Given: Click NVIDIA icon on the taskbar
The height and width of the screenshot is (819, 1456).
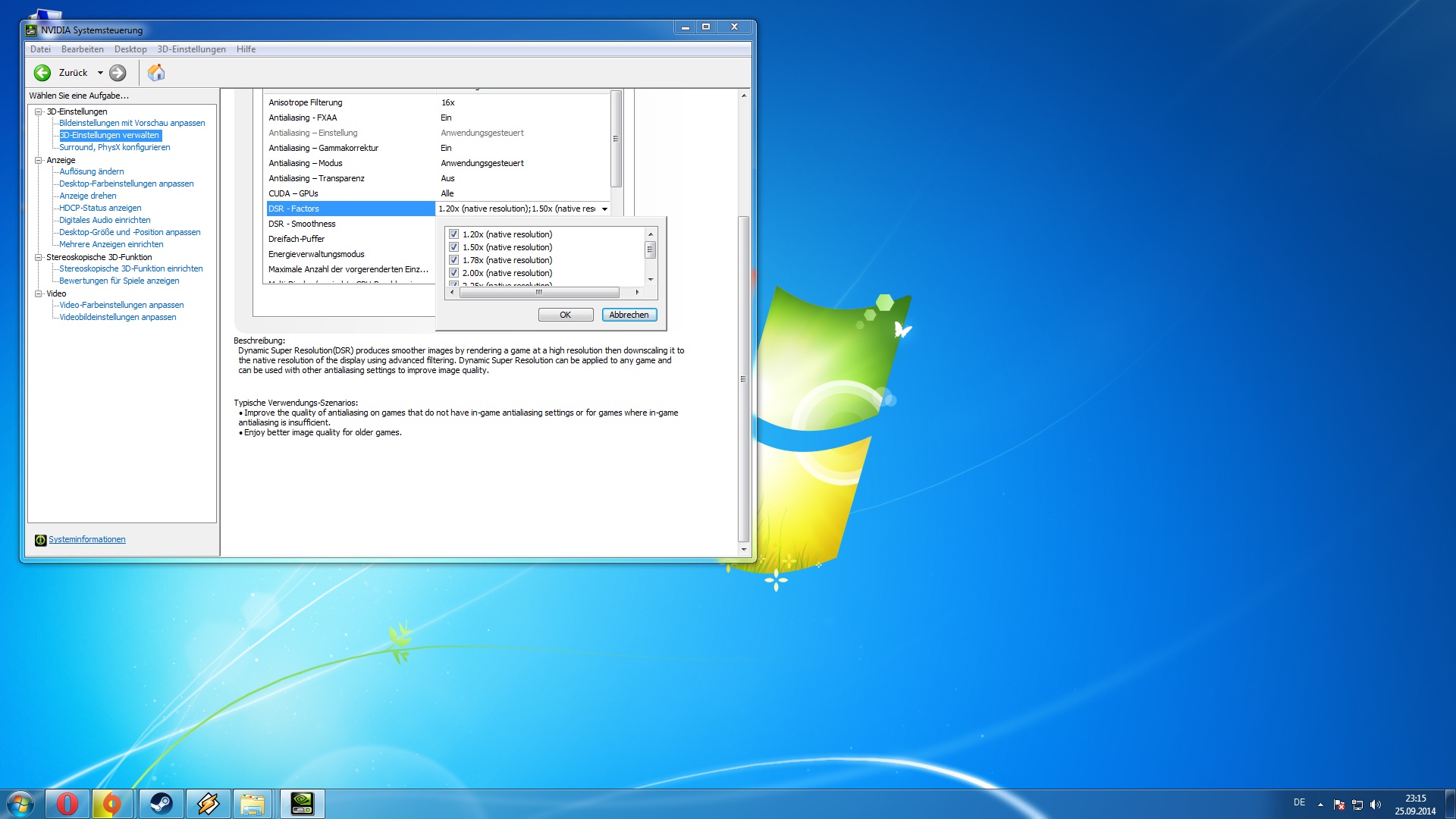Looking at the screenshot, I should (x=302, y=803).
